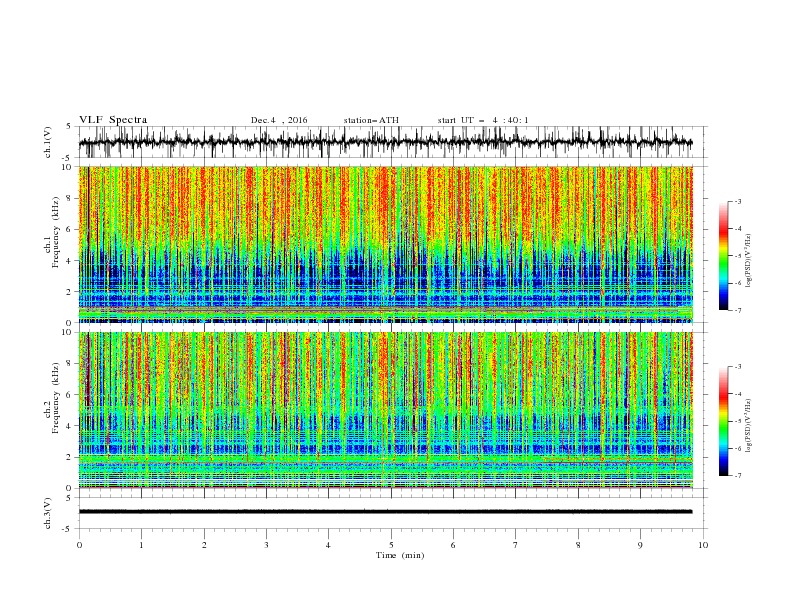The image size is (792, 612).
Task: Click the ch.1 spectrogram panel
Action: point(385,244)
